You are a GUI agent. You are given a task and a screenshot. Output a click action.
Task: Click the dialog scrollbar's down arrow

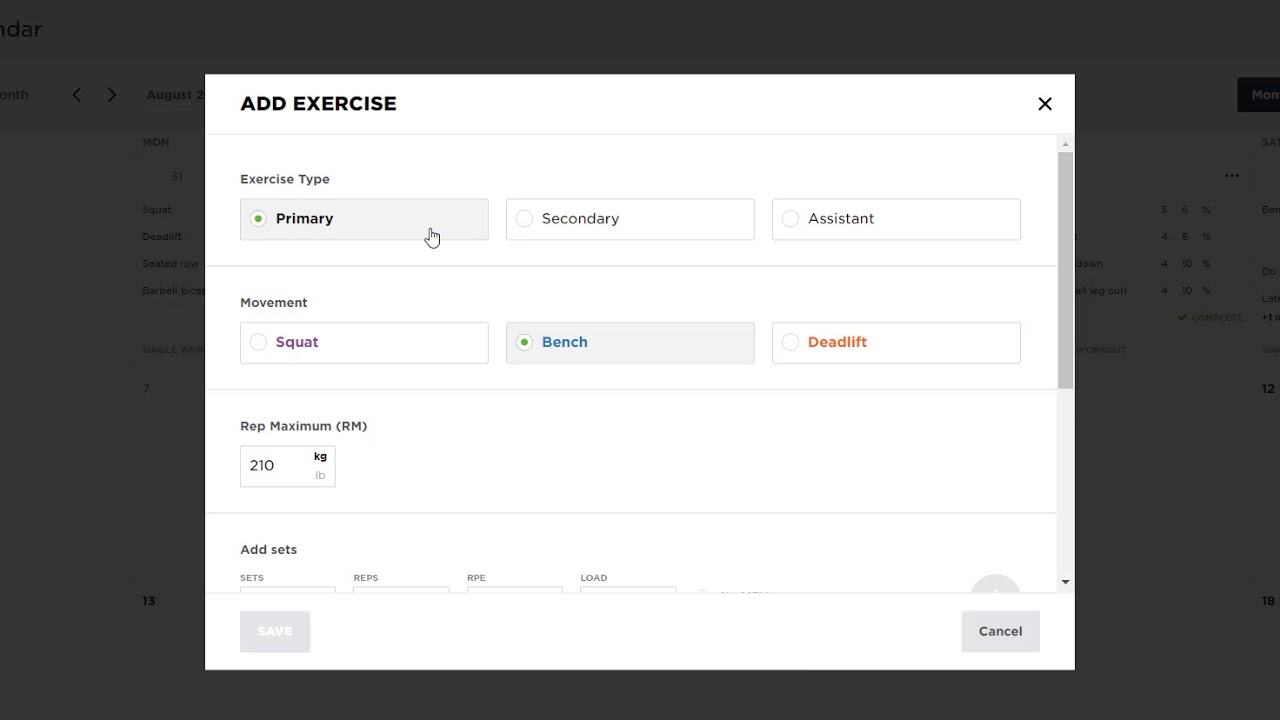[x=1065, y=581]
